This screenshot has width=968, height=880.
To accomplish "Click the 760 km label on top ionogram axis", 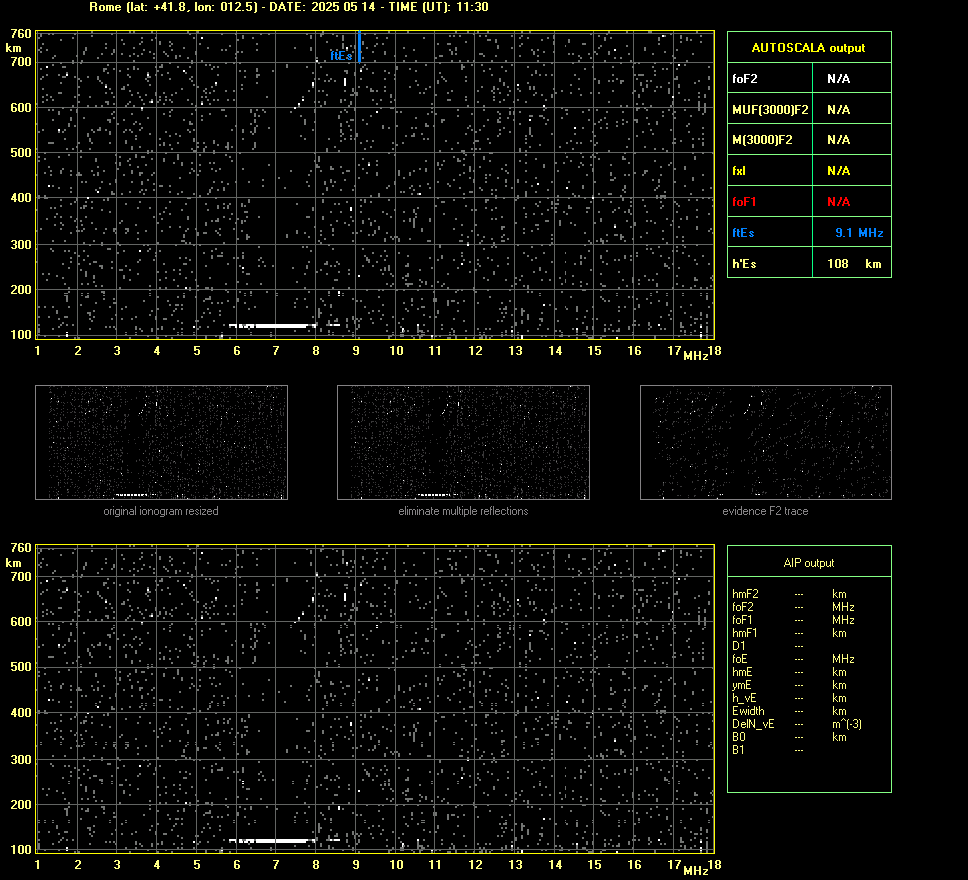I will pyautogui.click(x=21, y=34).
